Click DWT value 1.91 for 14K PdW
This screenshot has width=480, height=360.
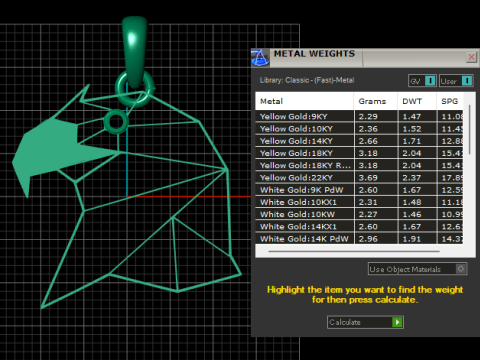(x=412, y=239)
